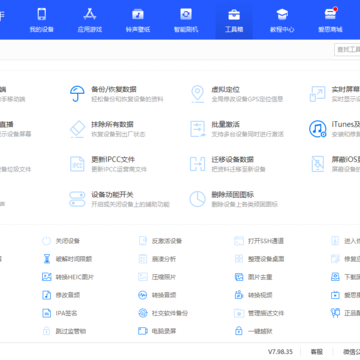Viewport: 360px width, 360px height.
Task: Open the 屏蔽iOS更新 block update icon
Action: point(317,164)
